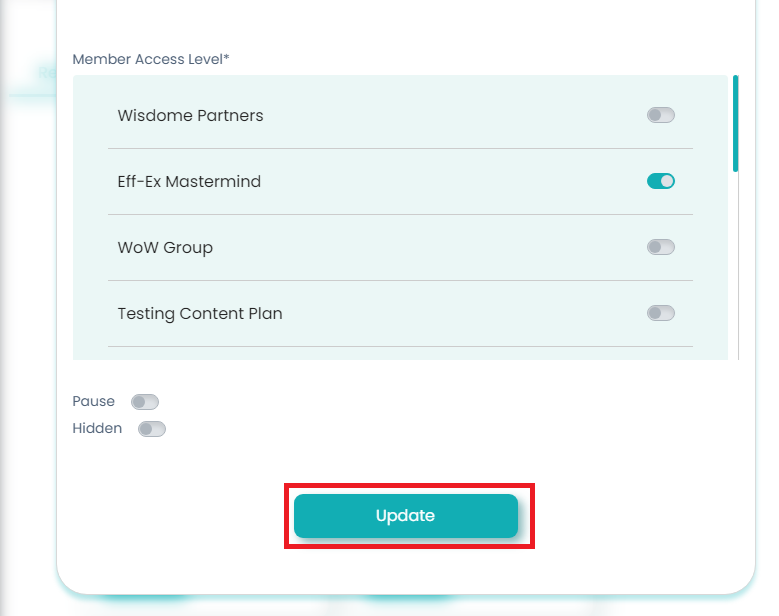The width and height of the screenshot is (779, 616).
Task: Click the Member Access Level heading
Action: (151, 60)
